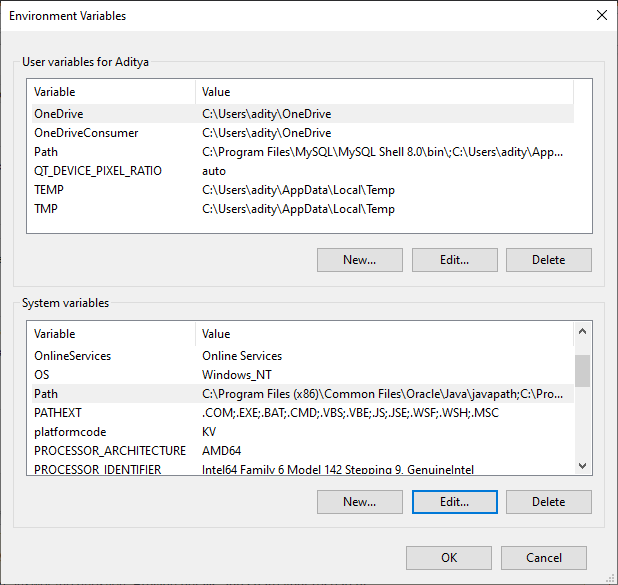Select the PROCESSOR_ARCHITECTURE variable
The image size is (618, 585).
[x=110, y=451]
